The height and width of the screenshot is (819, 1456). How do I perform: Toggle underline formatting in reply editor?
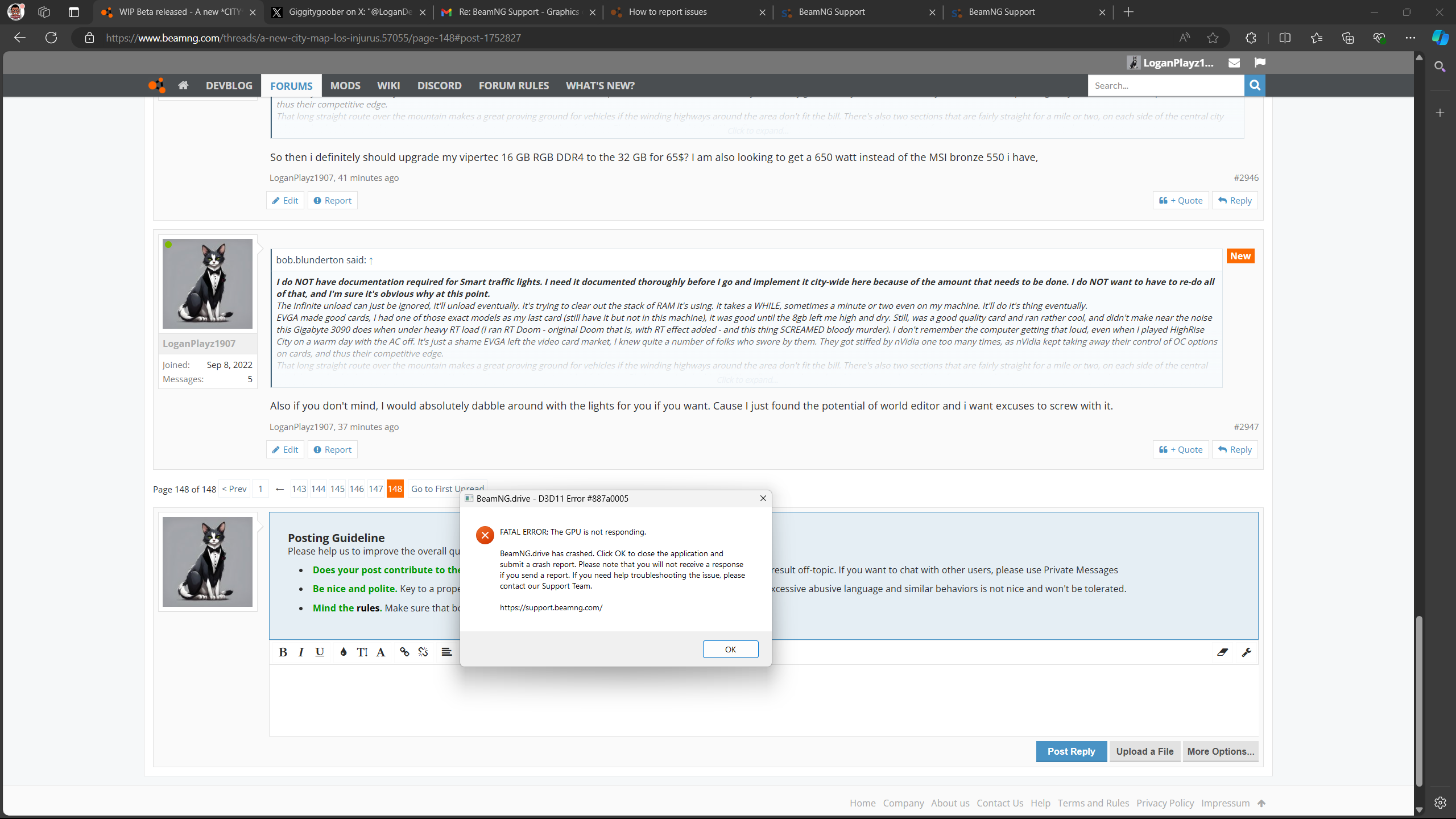(x=320, y=652)
